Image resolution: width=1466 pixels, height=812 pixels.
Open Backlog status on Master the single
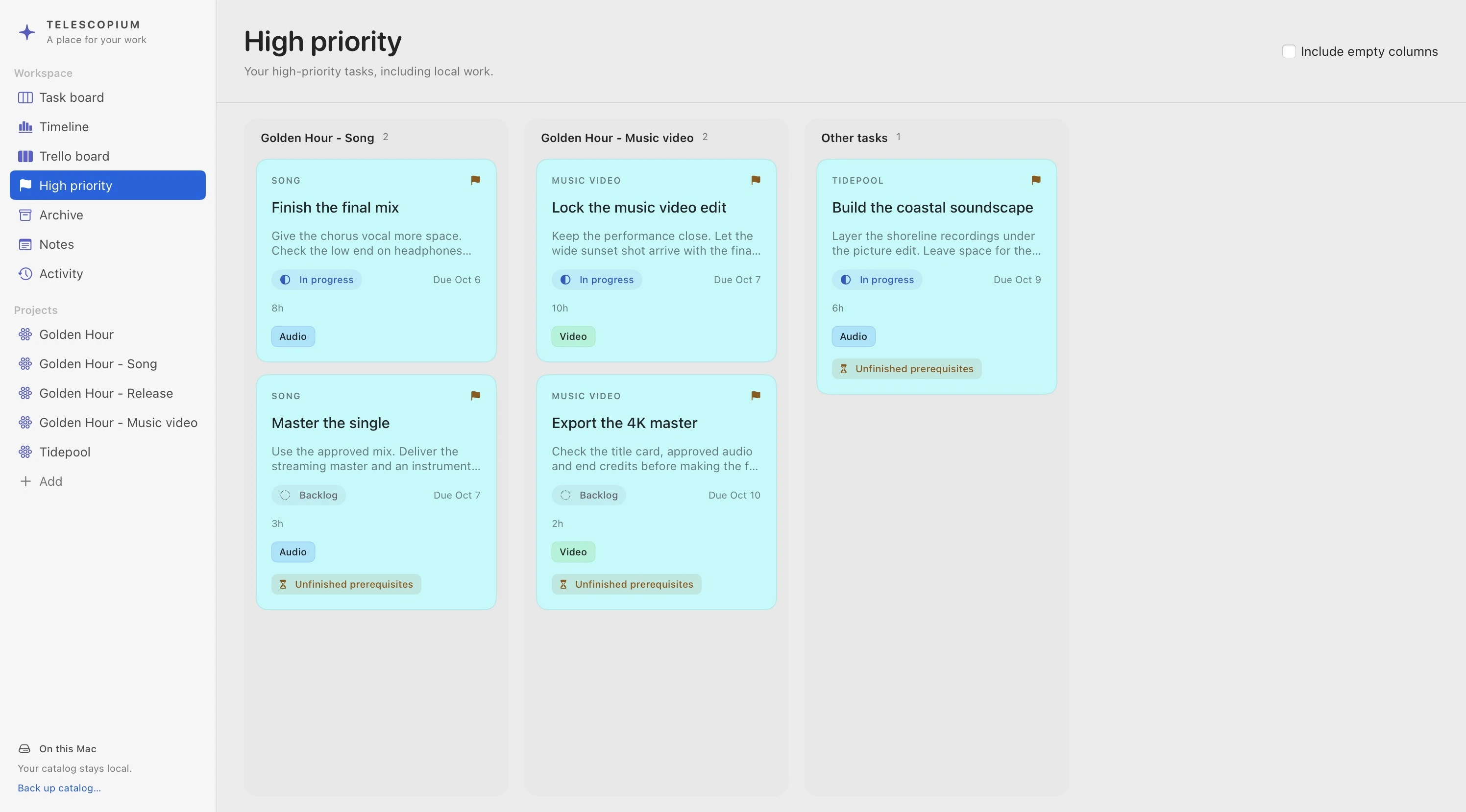(309, 495)
